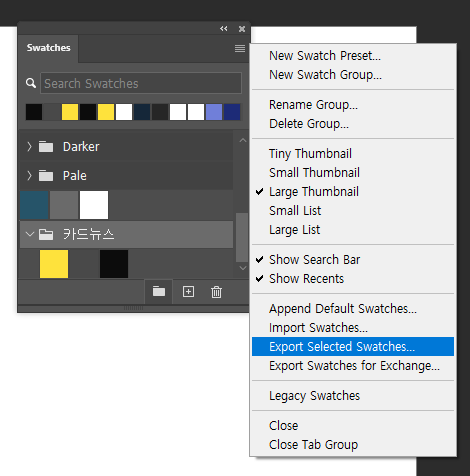Pick the medium gray swatch under Pale
Screen dimensions: 470x476
(x=64, y=205)
